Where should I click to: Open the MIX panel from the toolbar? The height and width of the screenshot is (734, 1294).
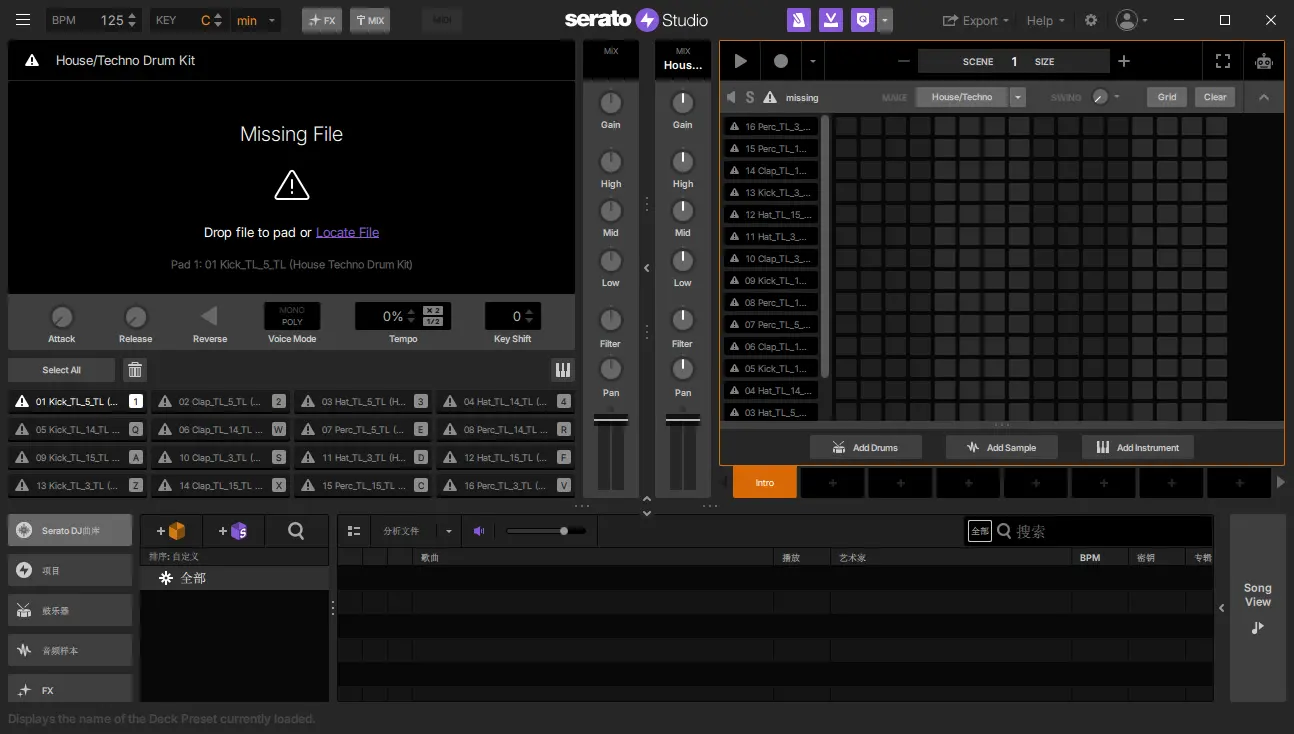click(x=370, y=20)
